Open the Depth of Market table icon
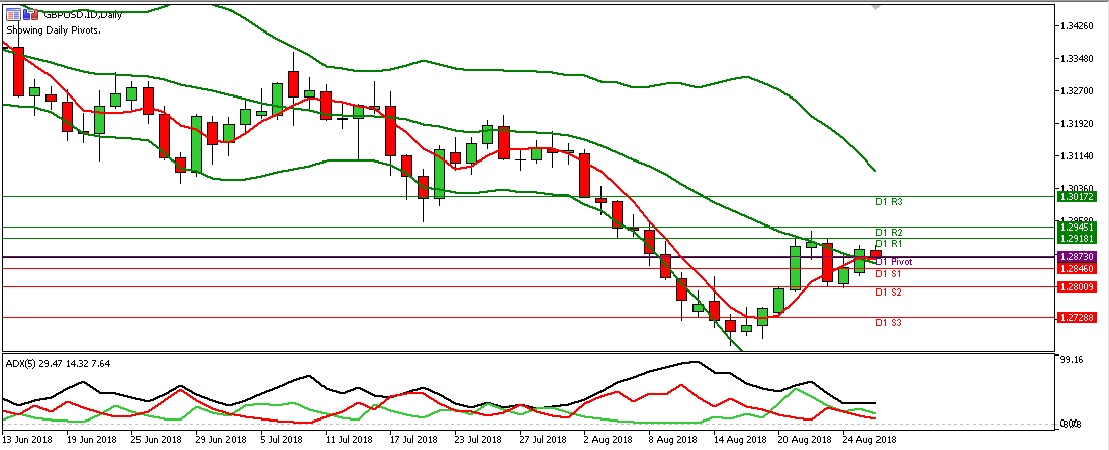This screenshot has width=1109, height=450. [x=12, y=14]
